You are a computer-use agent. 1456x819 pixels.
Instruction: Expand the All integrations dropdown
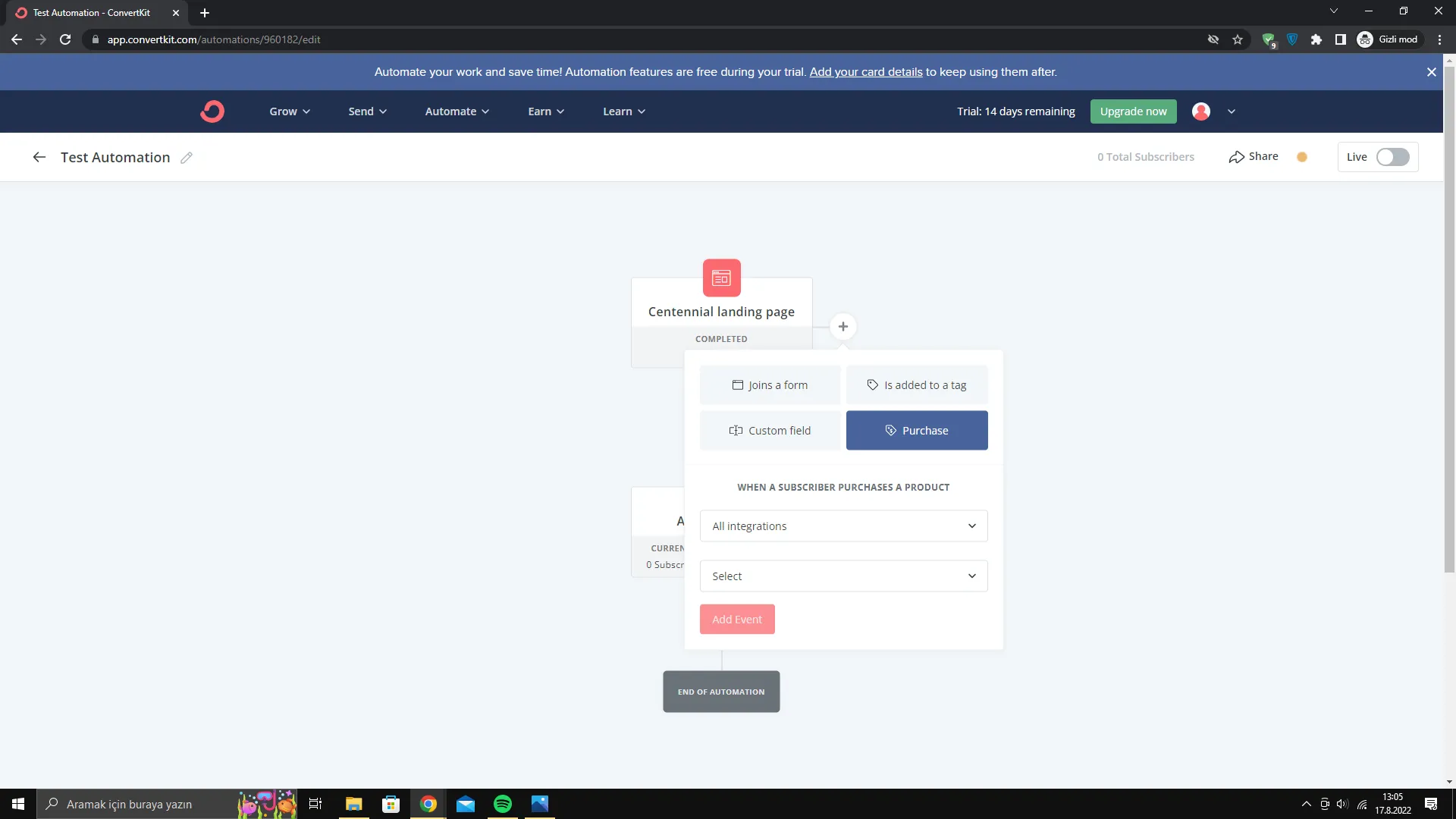843,526
